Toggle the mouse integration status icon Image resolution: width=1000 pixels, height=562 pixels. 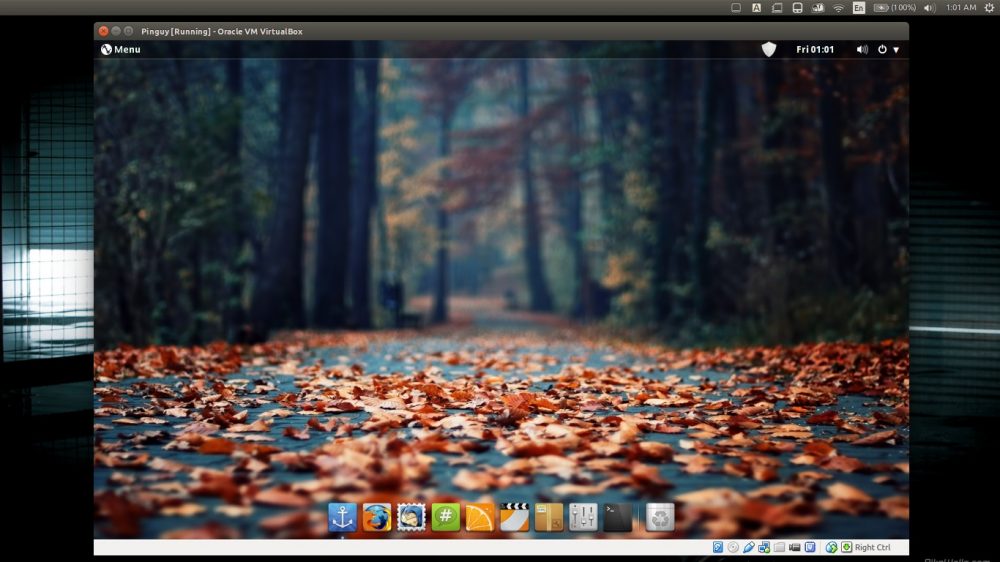click(831, 548)
